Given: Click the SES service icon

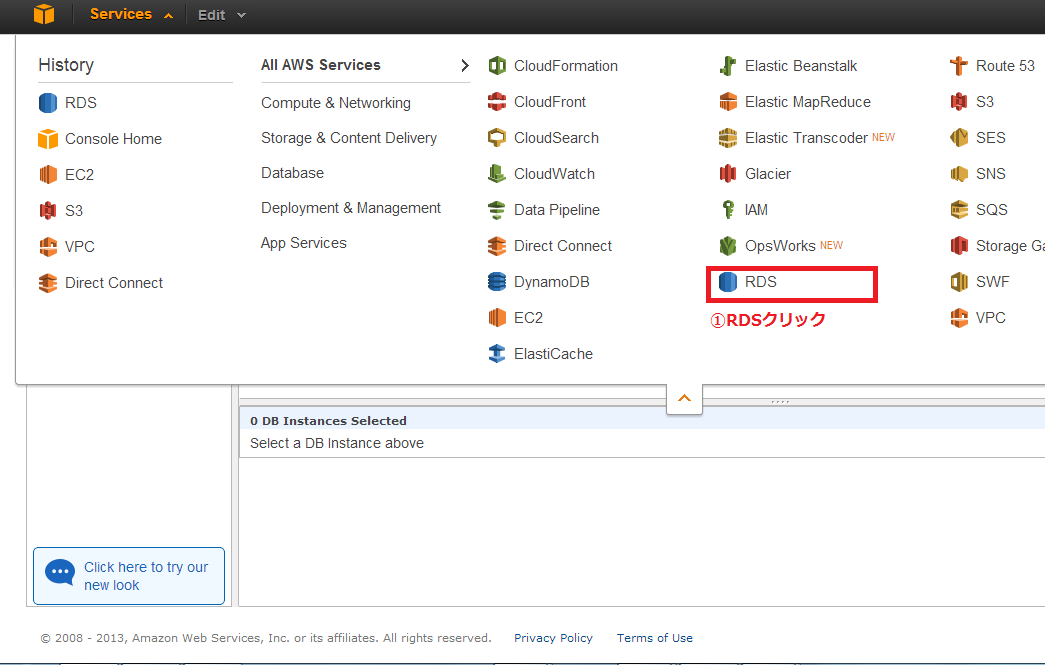Looking at the screenshot, I should 959,138.
